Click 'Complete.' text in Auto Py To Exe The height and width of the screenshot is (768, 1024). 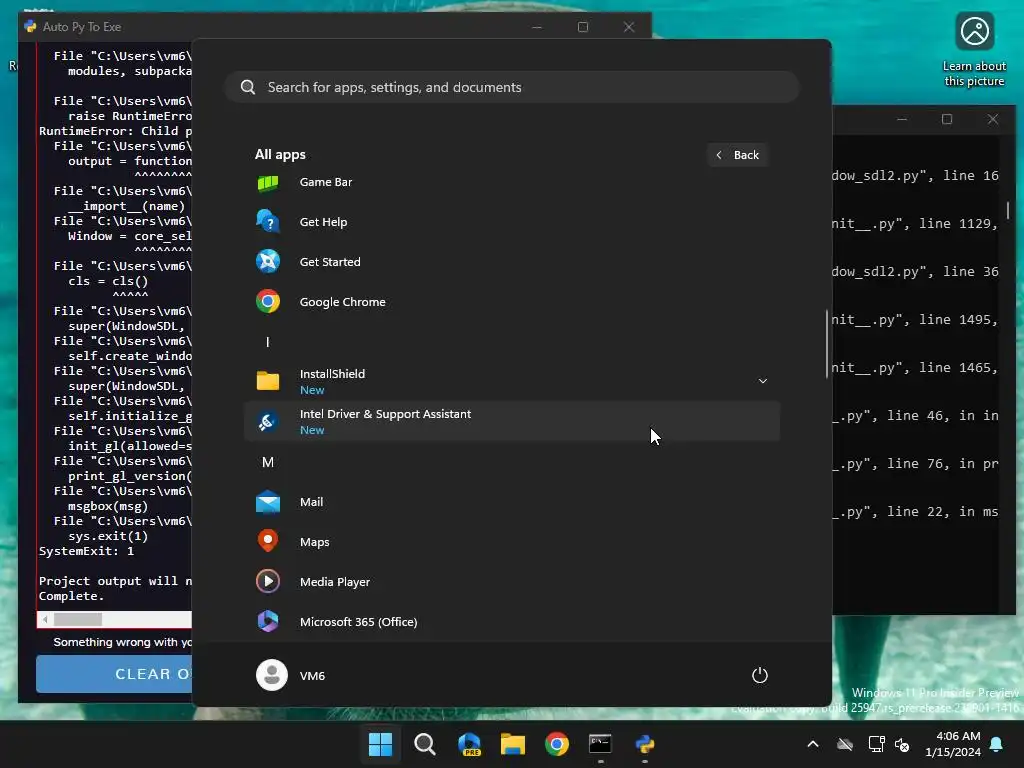click(71, 596)
